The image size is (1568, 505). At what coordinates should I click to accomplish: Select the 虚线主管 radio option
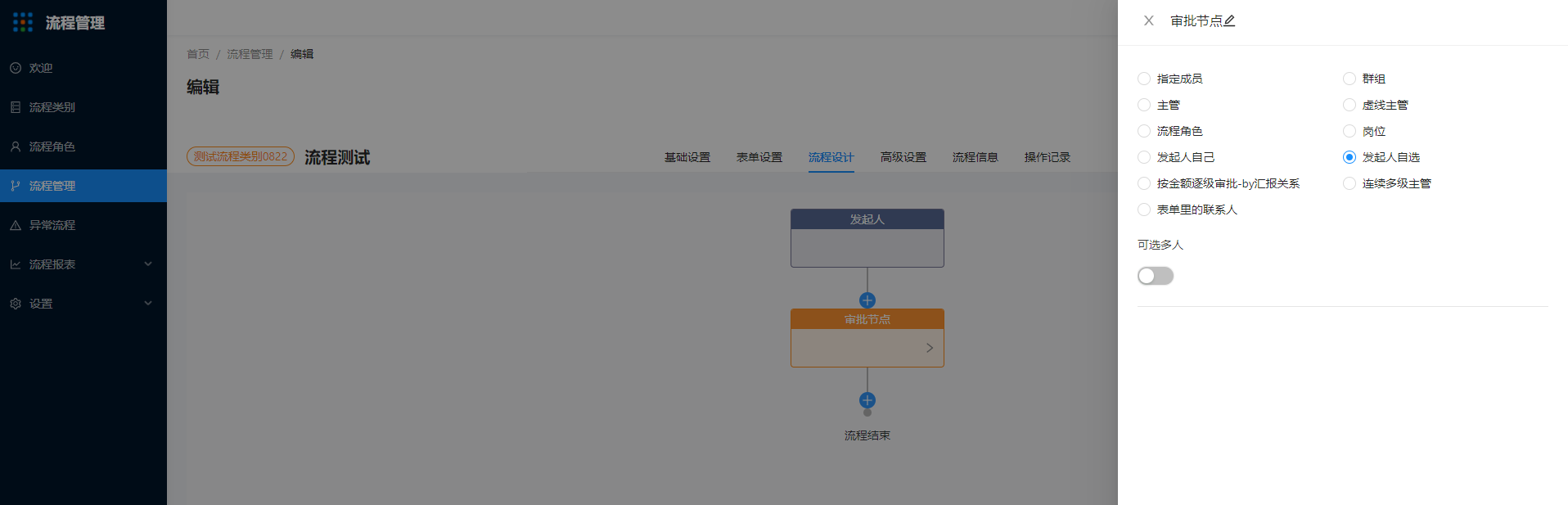click(1349, 105)
